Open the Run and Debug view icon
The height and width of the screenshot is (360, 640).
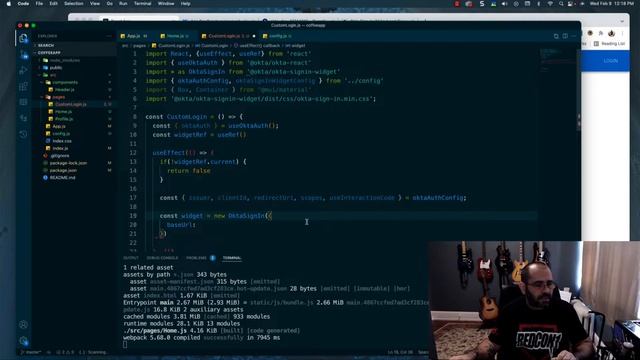click(23, 71)
